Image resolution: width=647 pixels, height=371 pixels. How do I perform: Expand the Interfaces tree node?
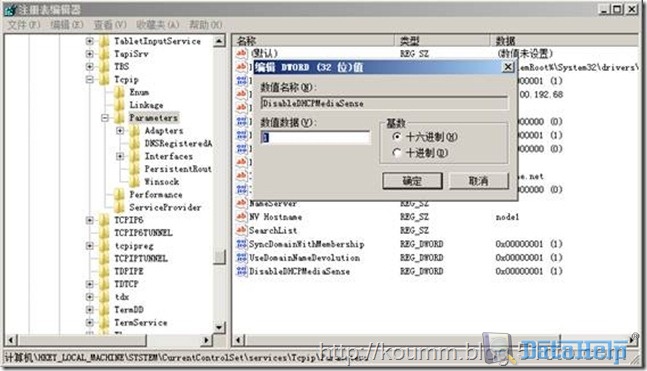pyautogui.click(x=120, y=156)
